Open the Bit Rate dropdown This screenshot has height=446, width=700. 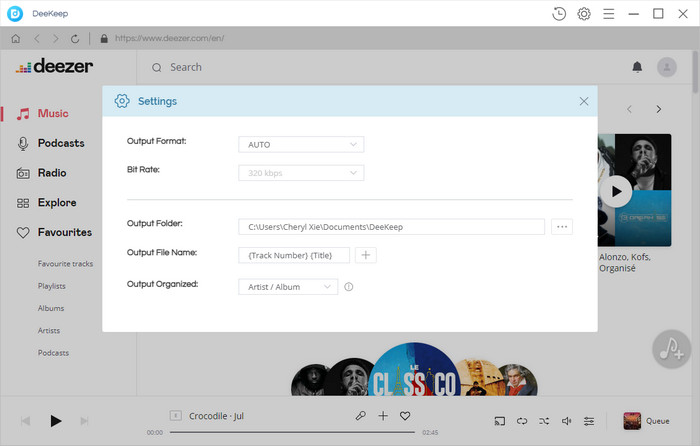click(301, 173)
